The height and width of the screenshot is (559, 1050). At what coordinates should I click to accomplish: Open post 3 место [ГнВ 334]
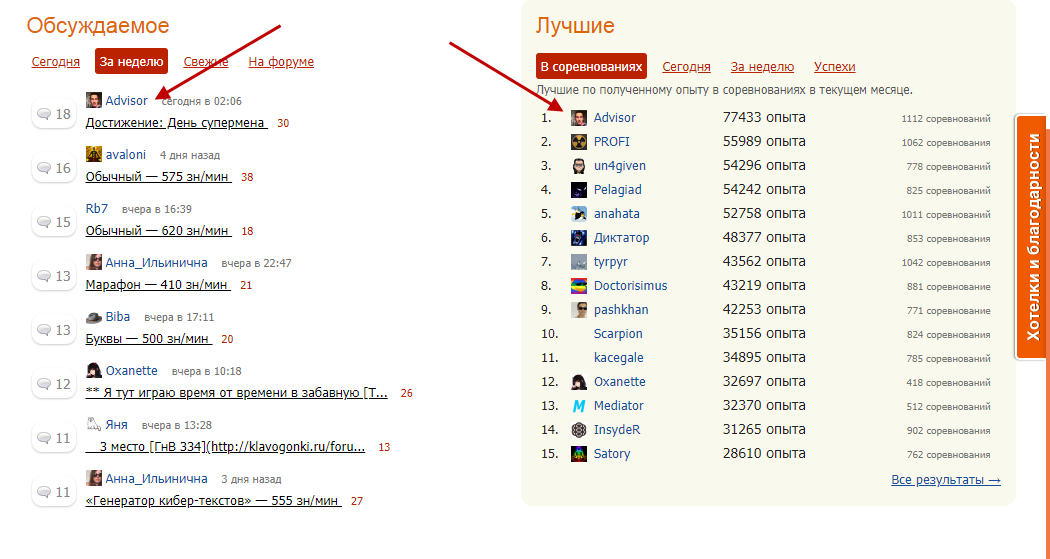tap(226, 447)
